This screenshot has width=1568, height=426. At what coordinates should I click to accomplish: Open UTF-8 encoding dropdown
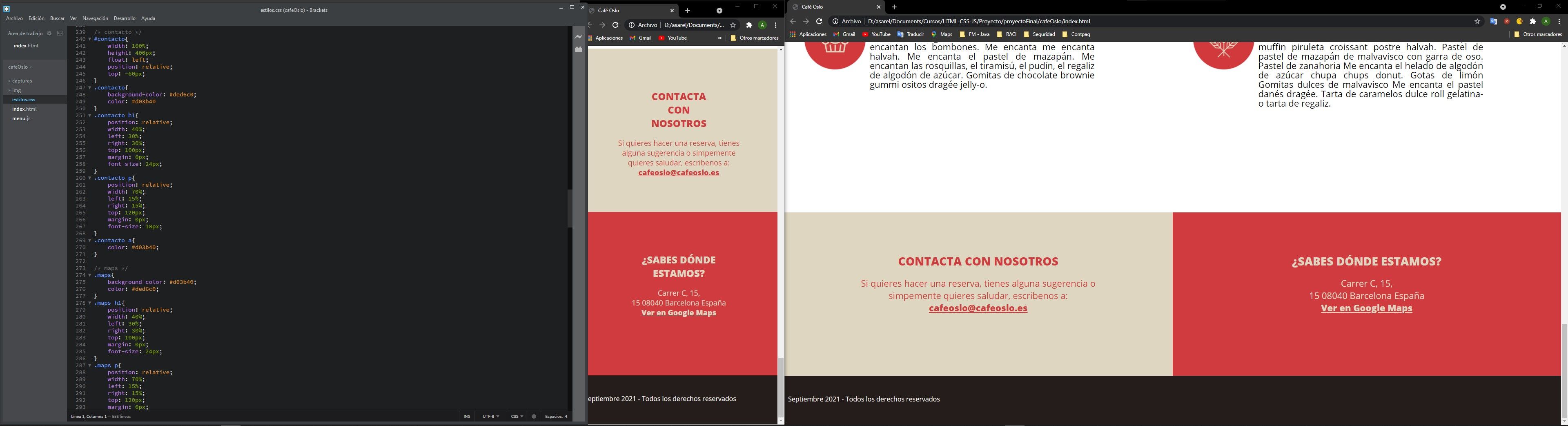pos(490,417)
